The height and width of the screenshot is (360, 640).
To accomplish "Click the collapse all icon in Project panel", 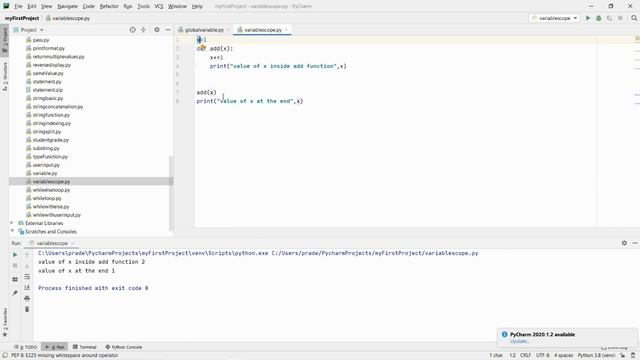I will pos(143,30).
